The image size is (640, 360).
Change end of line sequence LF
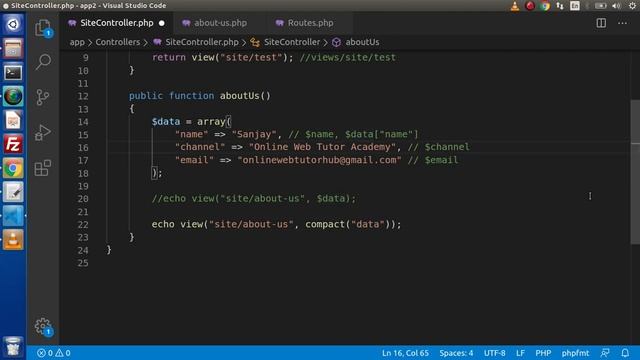pyautogui.click(x=520, y=353)
